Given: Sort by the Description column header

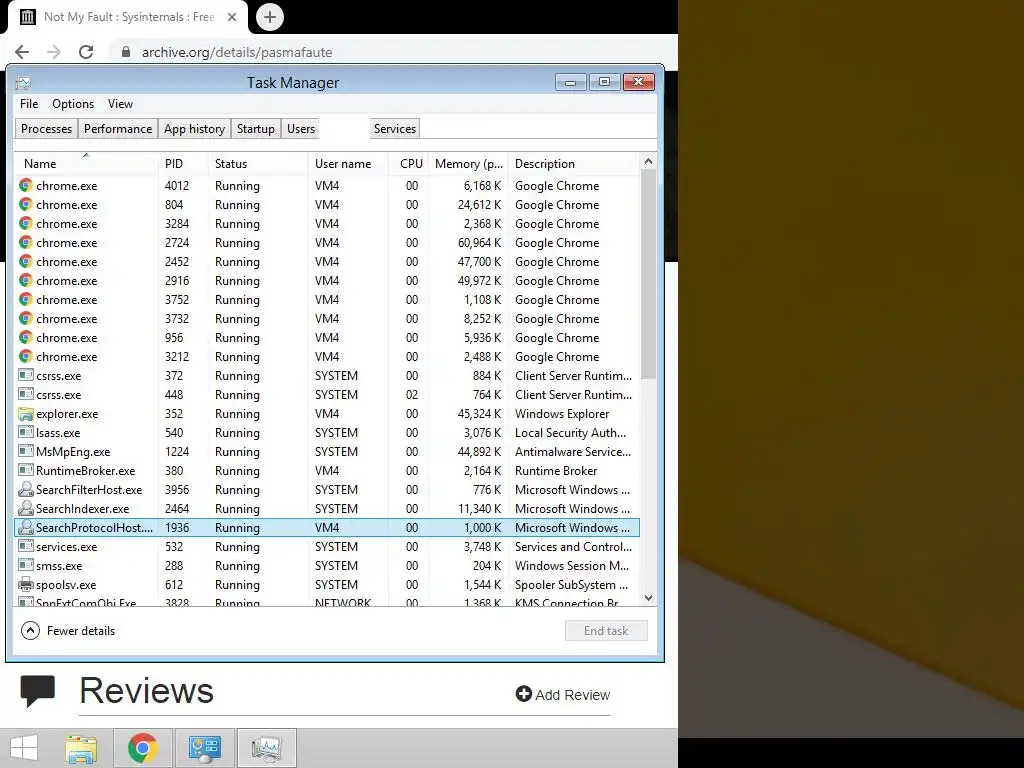Looking at the screenshot, I should (x=575, y=164).
